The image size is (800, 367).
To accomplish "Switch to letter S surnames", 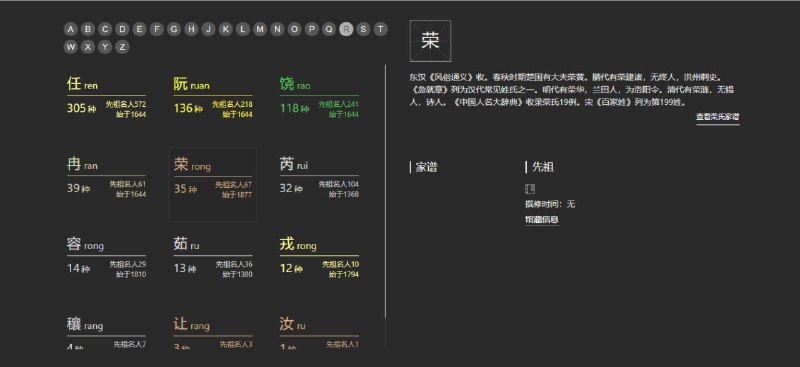I will coord(363,29).
